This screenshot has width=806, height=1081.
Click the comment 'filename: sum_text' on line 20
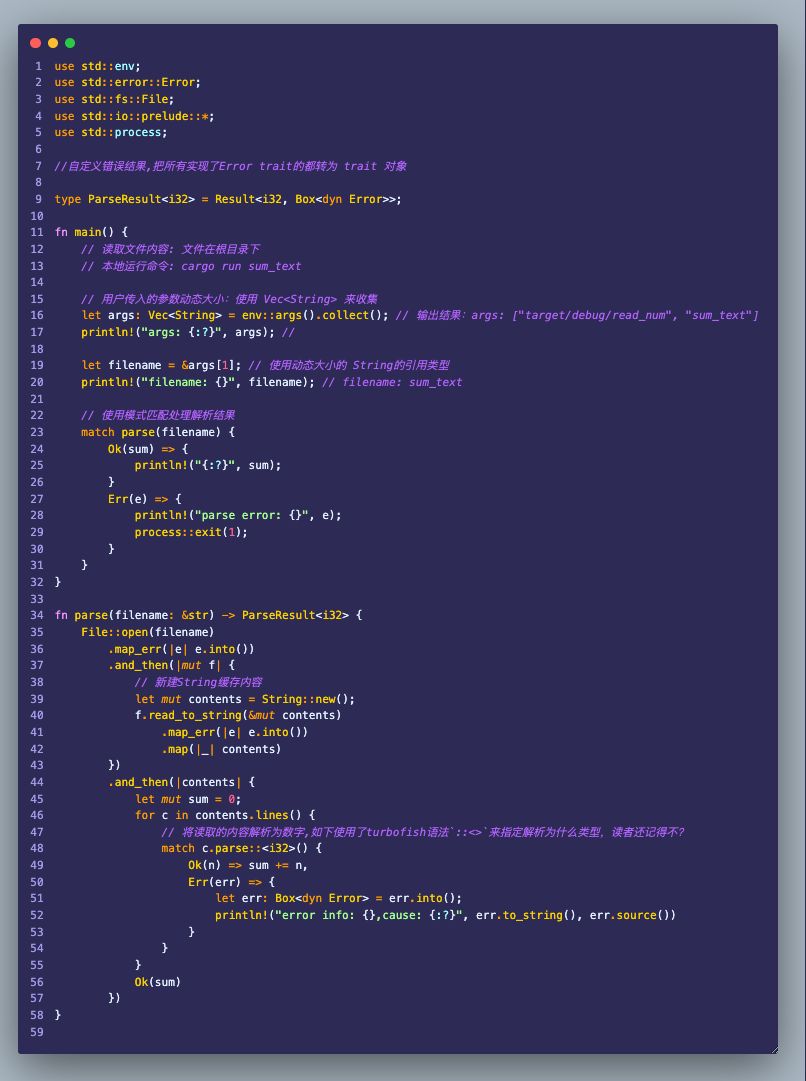click(392, 382)
